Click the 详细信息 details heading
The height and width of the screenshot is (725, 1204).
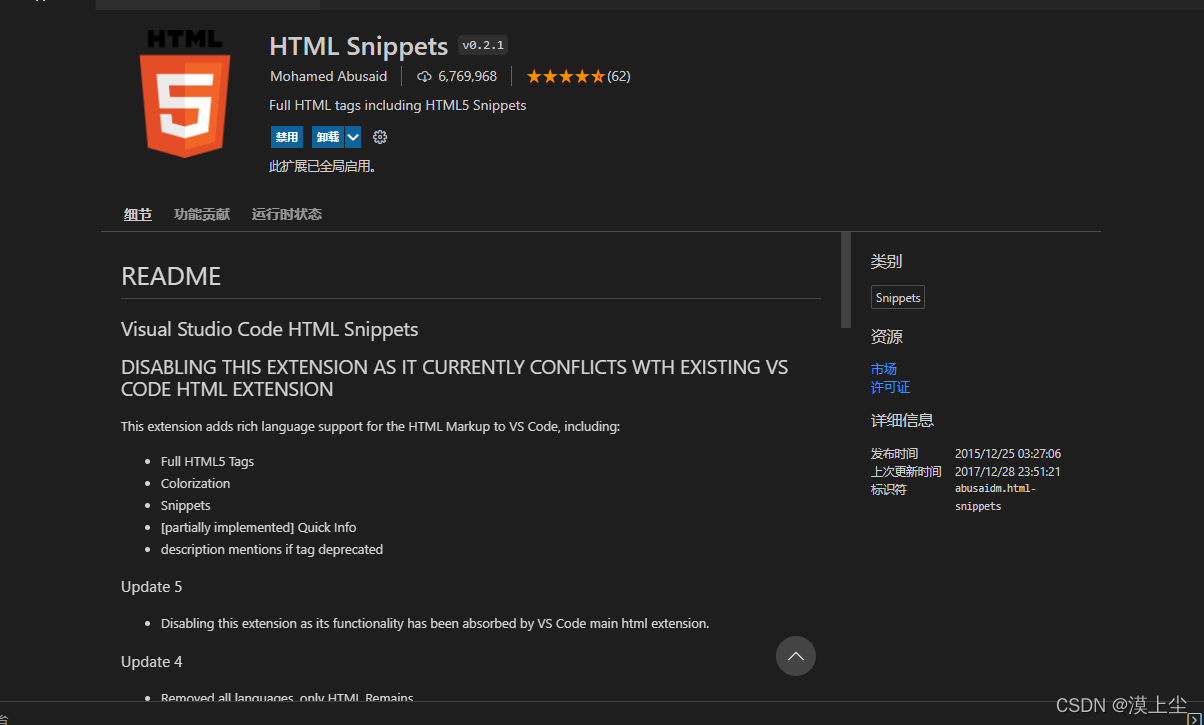tap(903, 421)
